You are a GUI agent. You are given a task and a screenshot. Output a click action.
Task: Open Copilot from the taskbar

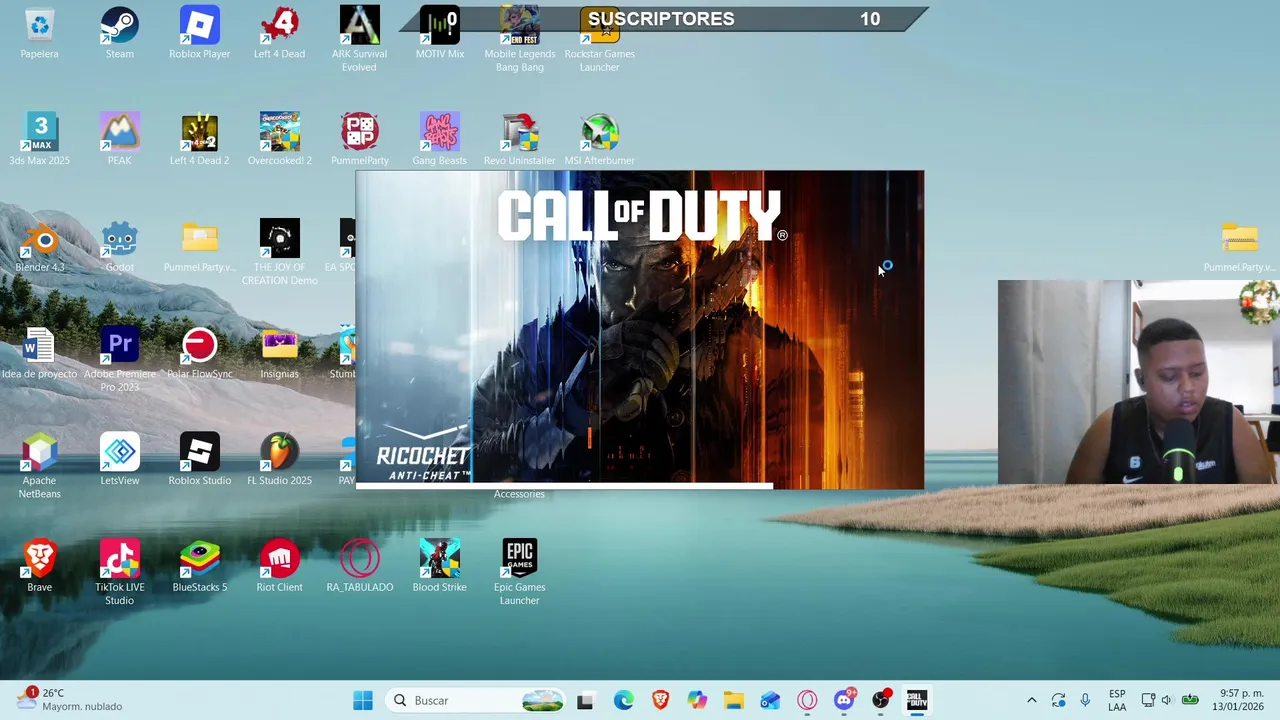point(697,700)
